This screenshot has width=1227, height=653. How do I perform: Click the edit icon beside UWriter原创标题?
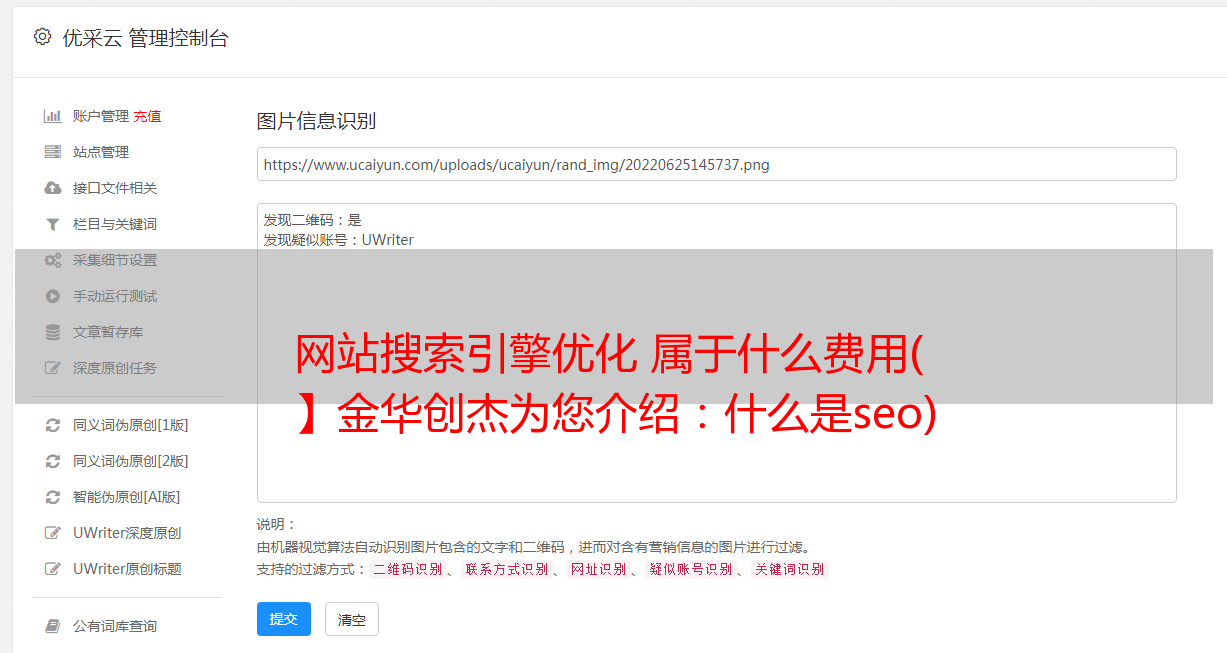(x=53, y=569)
